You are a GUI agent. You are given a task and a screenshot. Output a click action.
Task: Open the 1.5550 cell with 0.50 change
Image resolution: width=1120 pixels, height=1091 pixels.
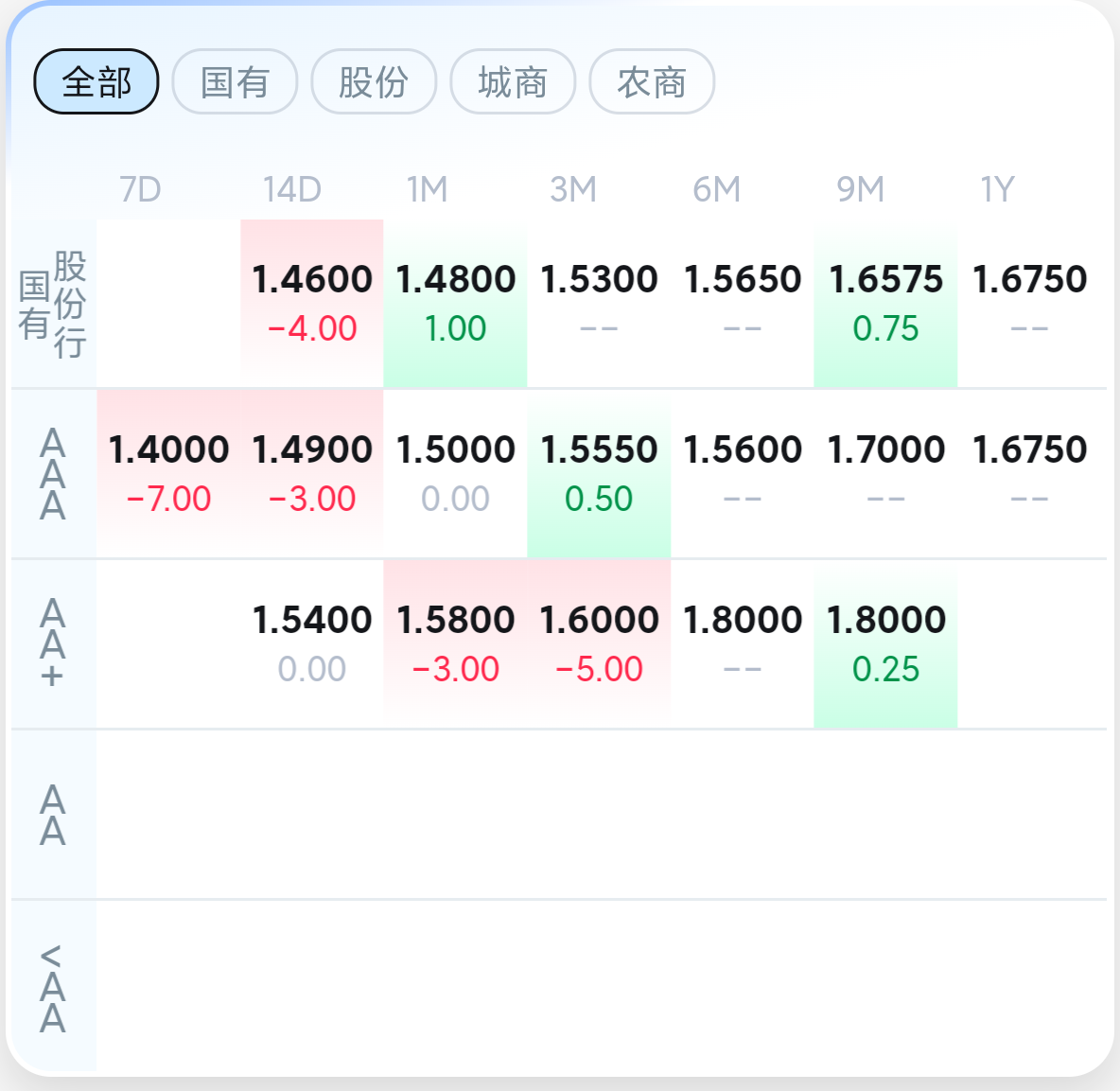point(599,474)
